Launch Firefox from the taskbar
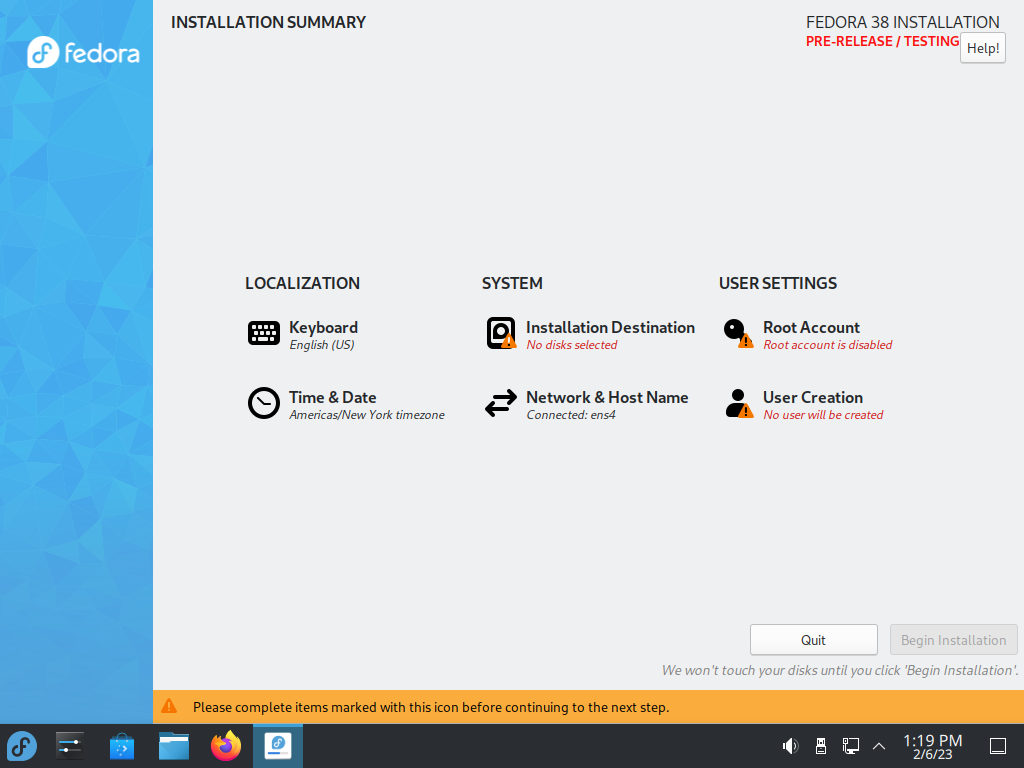Image resolution: width=1024 pixels, height=768 pixels. 226,746
